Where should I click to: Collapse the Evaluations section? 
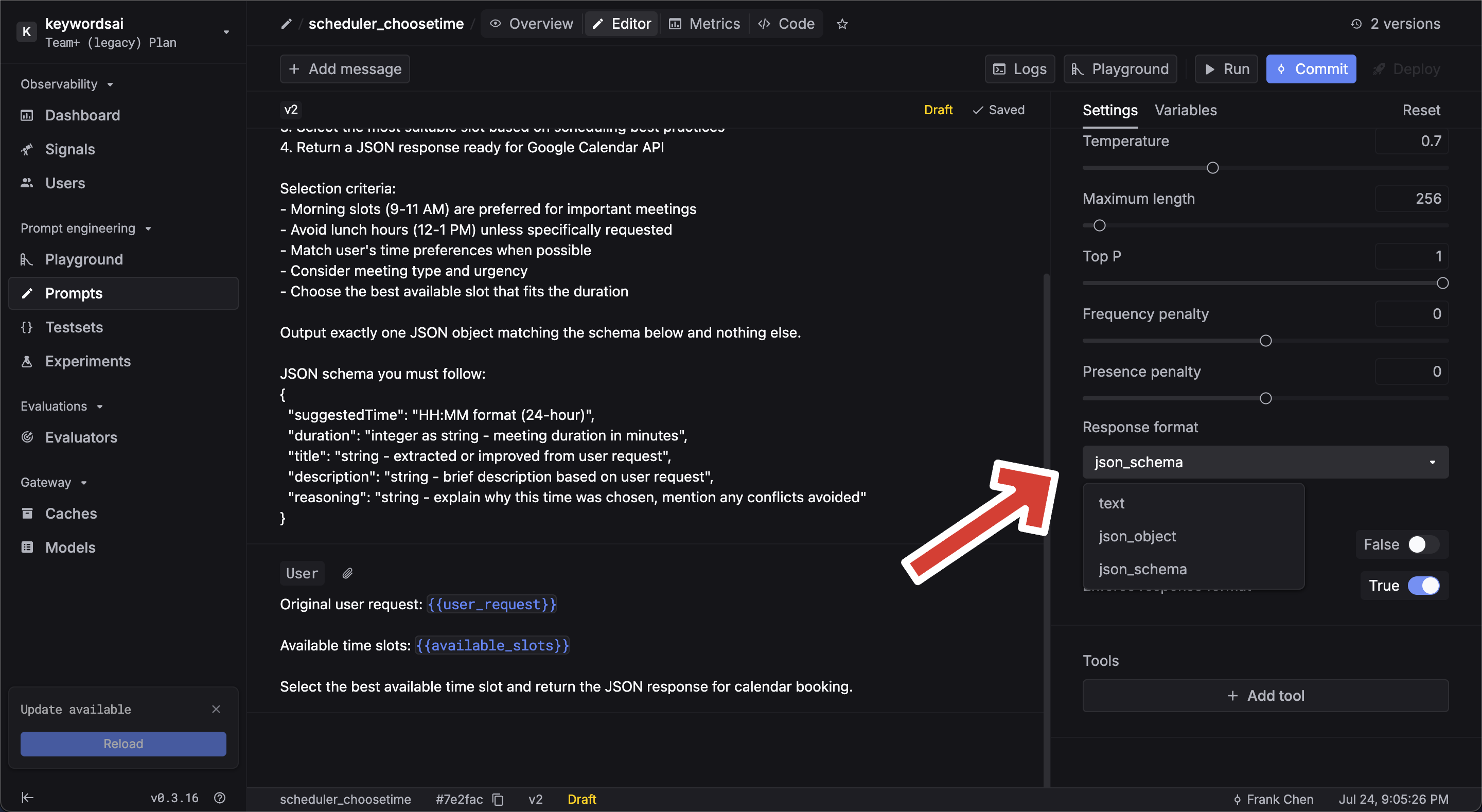[x=62, y=405]
